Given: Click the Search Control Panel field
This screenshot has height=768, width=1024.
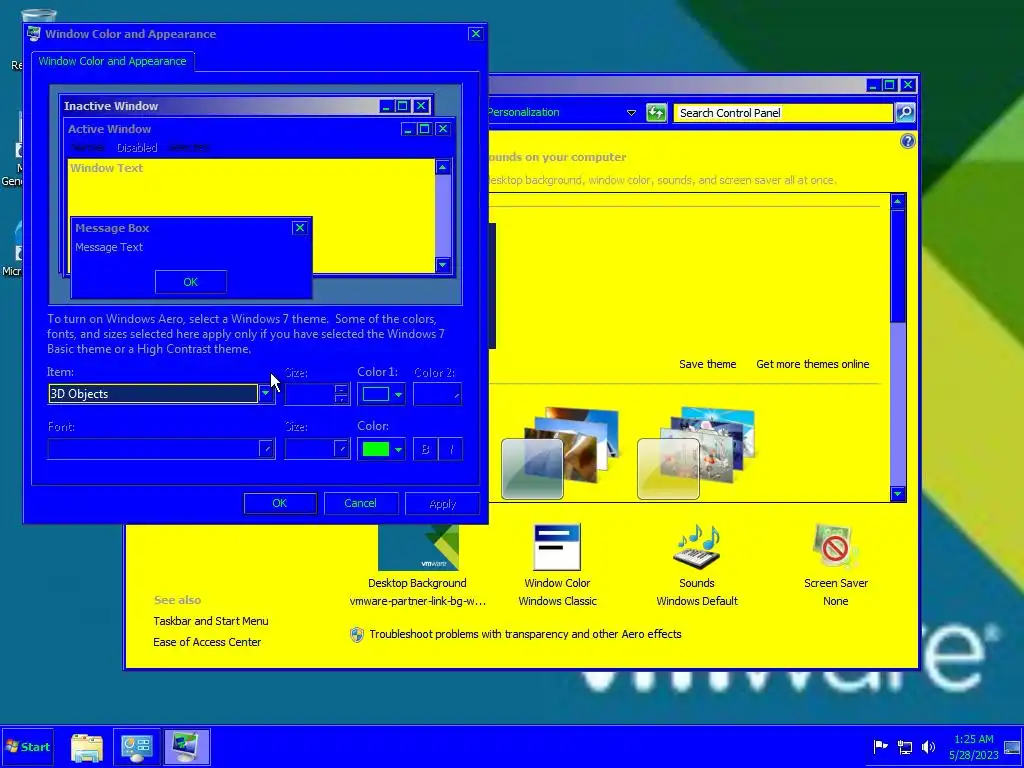Looking at the screenshot, I should pos(782,112).
